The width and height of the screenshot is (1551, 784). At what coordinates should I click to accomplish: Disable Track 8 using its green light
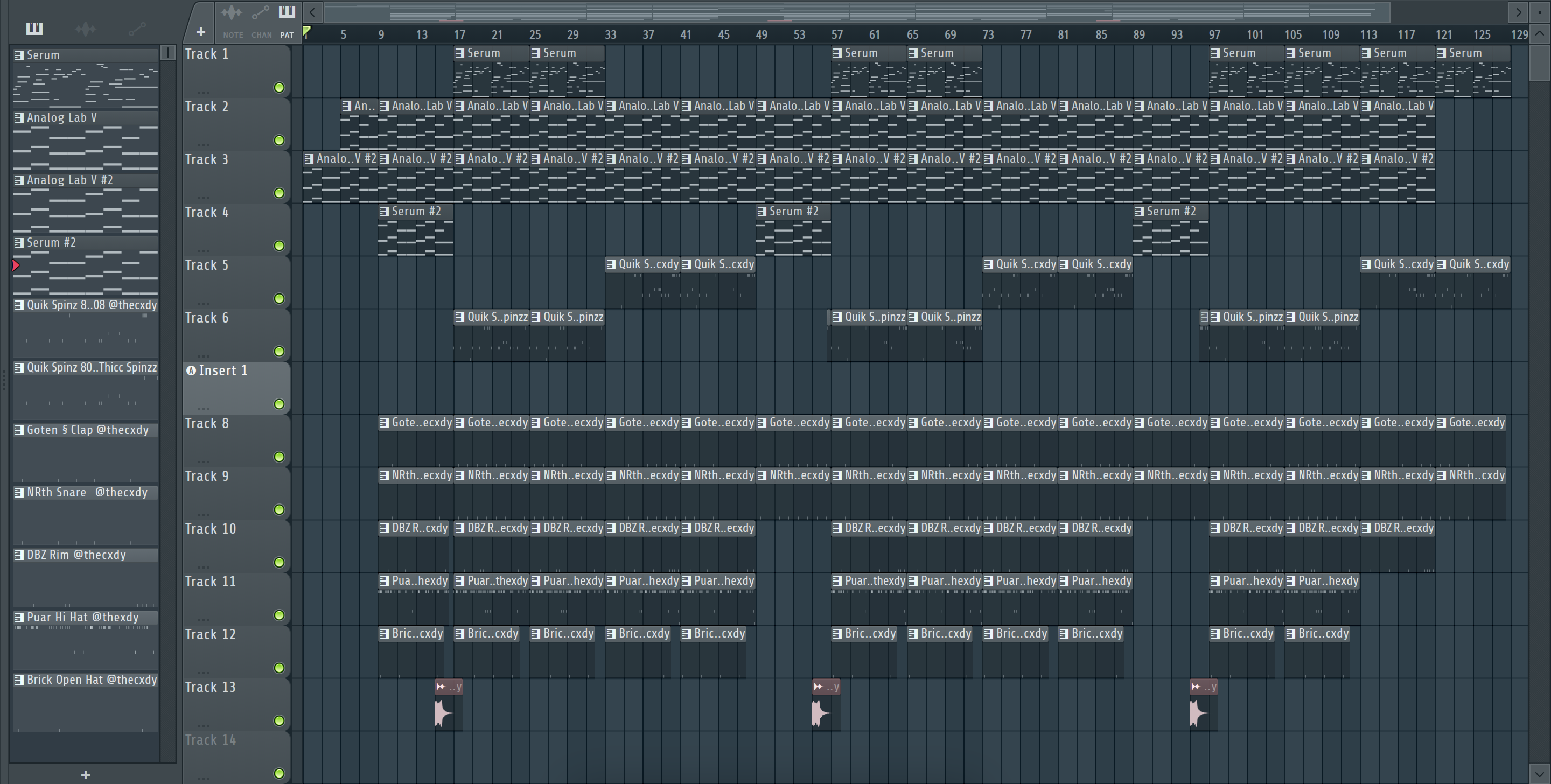pyautogui.click(x=279, y=457)
